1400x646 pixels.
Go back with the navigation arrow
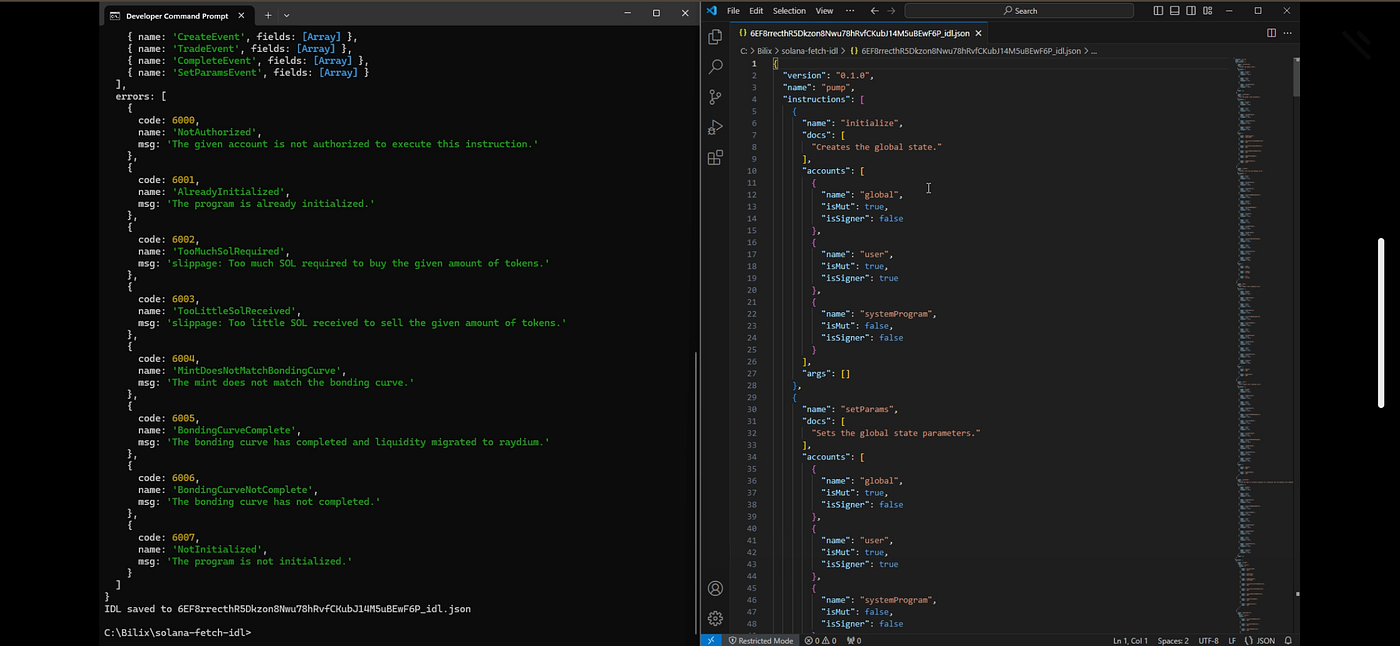coord(874,11)
